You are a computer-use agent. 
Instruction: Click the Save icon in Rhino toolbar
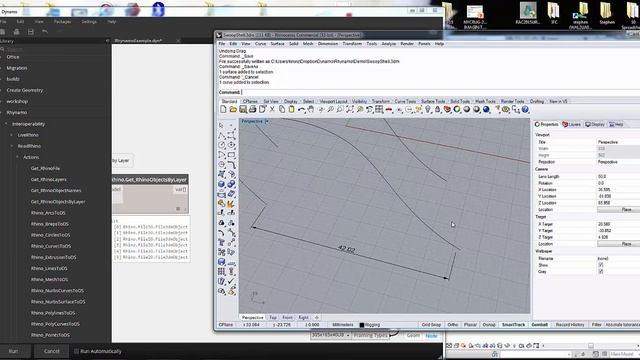[243, 109]
